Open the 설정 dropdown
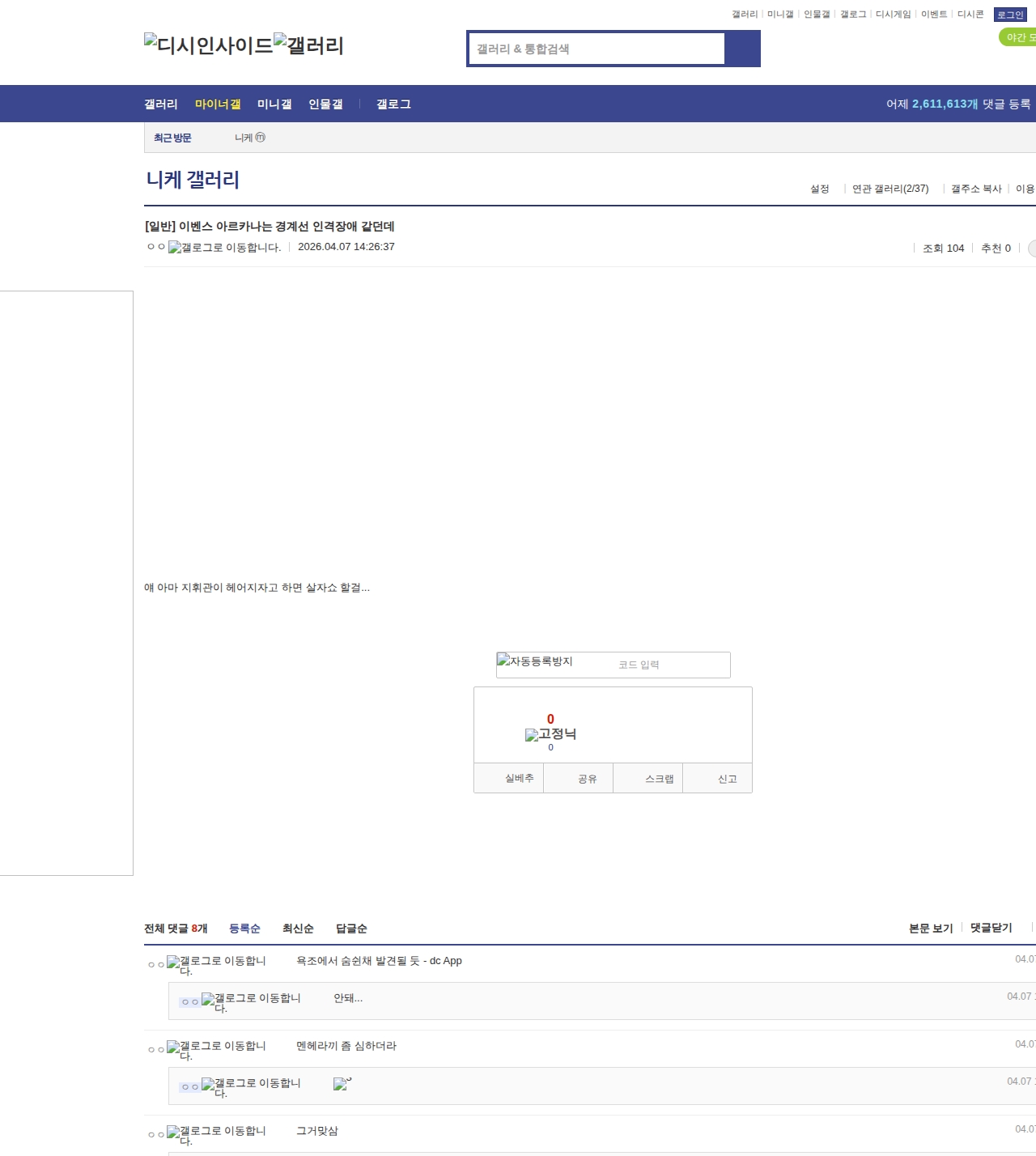The width and height of the screenshot is (1036, 1156). (x=819, y=189)
